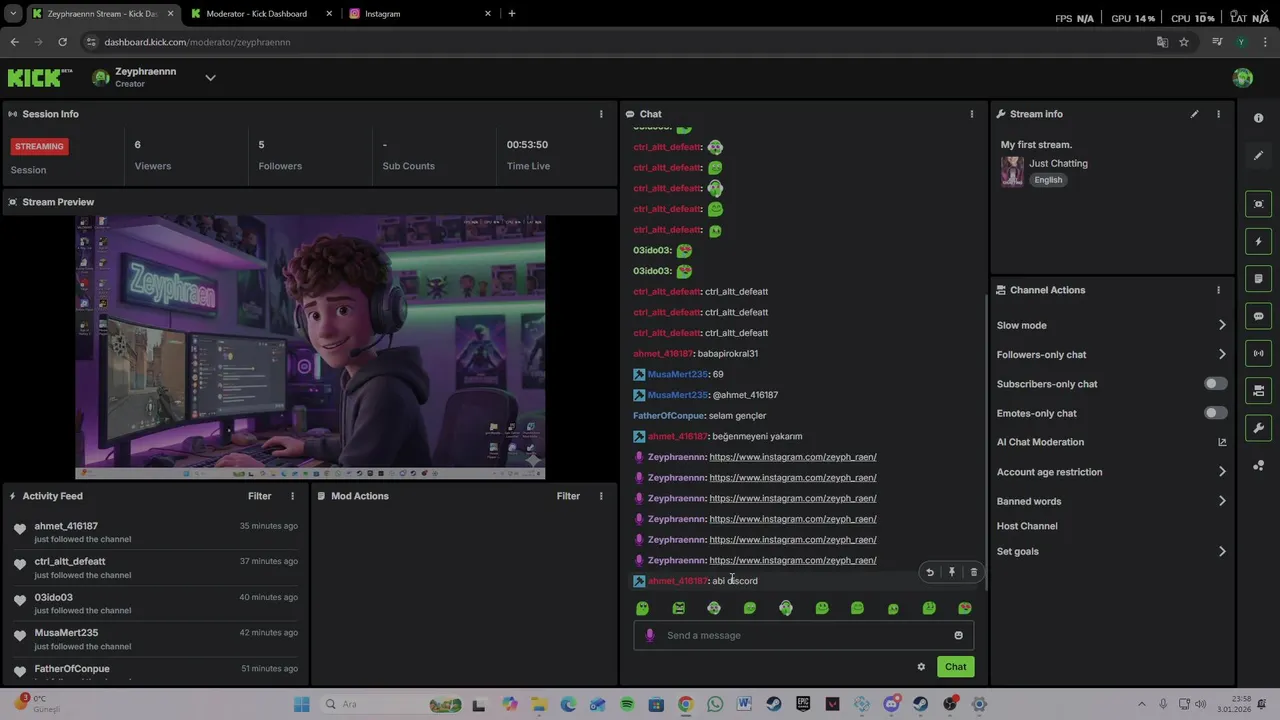This screenshot has height=720, width=1280.
Task: Click the three-dots cluster icon in sidebar
Action: click(1258, 466)
